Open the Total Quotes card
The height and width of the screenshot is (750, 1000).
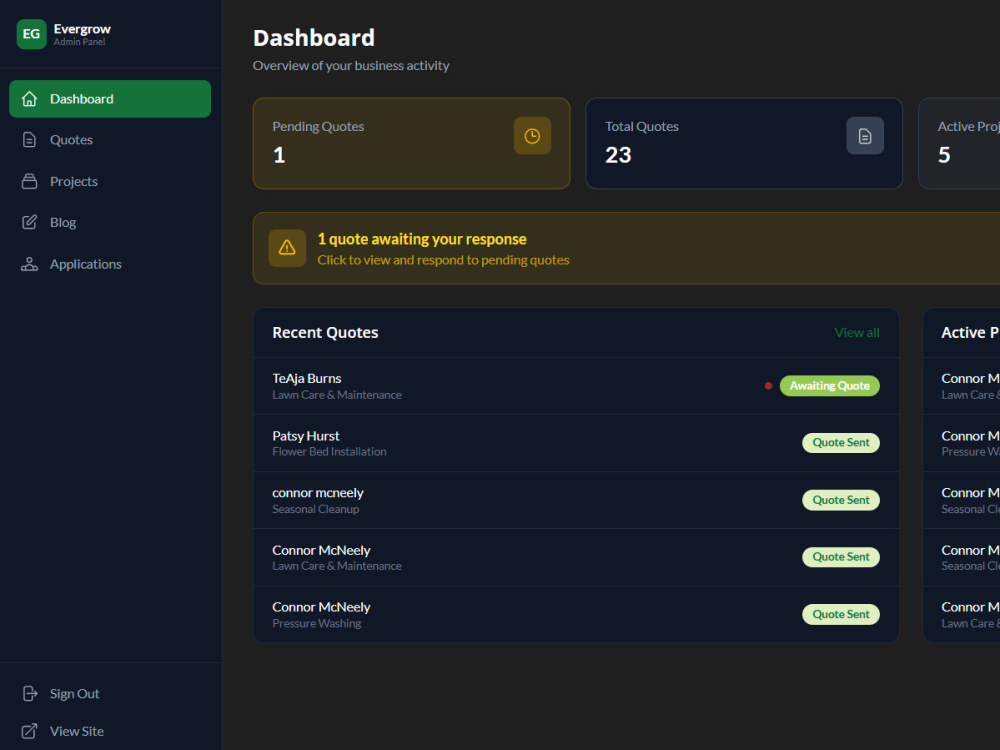pyautogui.click(x=744, y=143)
